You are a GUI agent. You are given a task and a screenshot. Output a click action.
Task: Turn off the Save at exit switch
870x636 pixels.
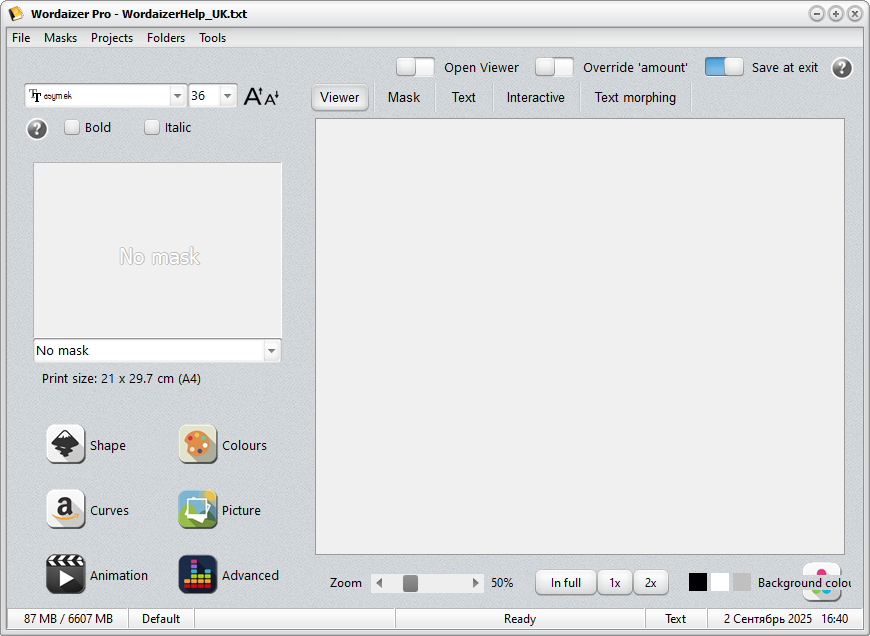(724, 67)
